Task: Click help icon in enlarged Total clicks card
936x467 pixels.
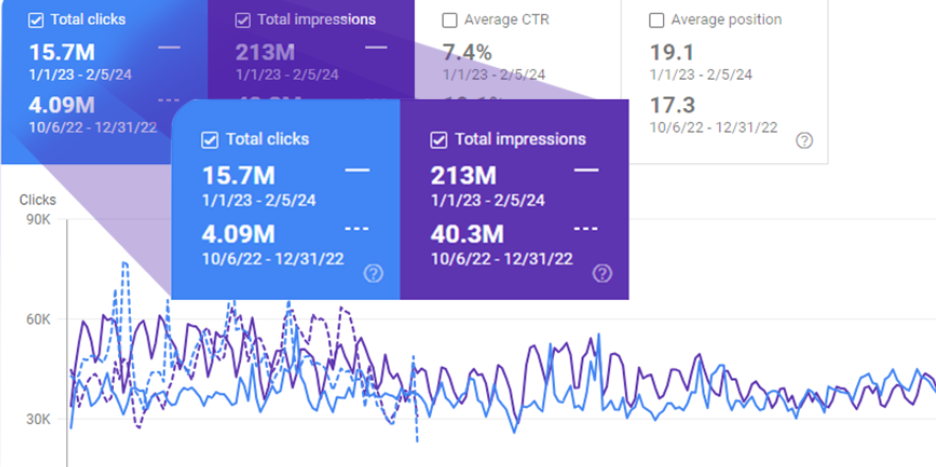Action: coord(373,273)
